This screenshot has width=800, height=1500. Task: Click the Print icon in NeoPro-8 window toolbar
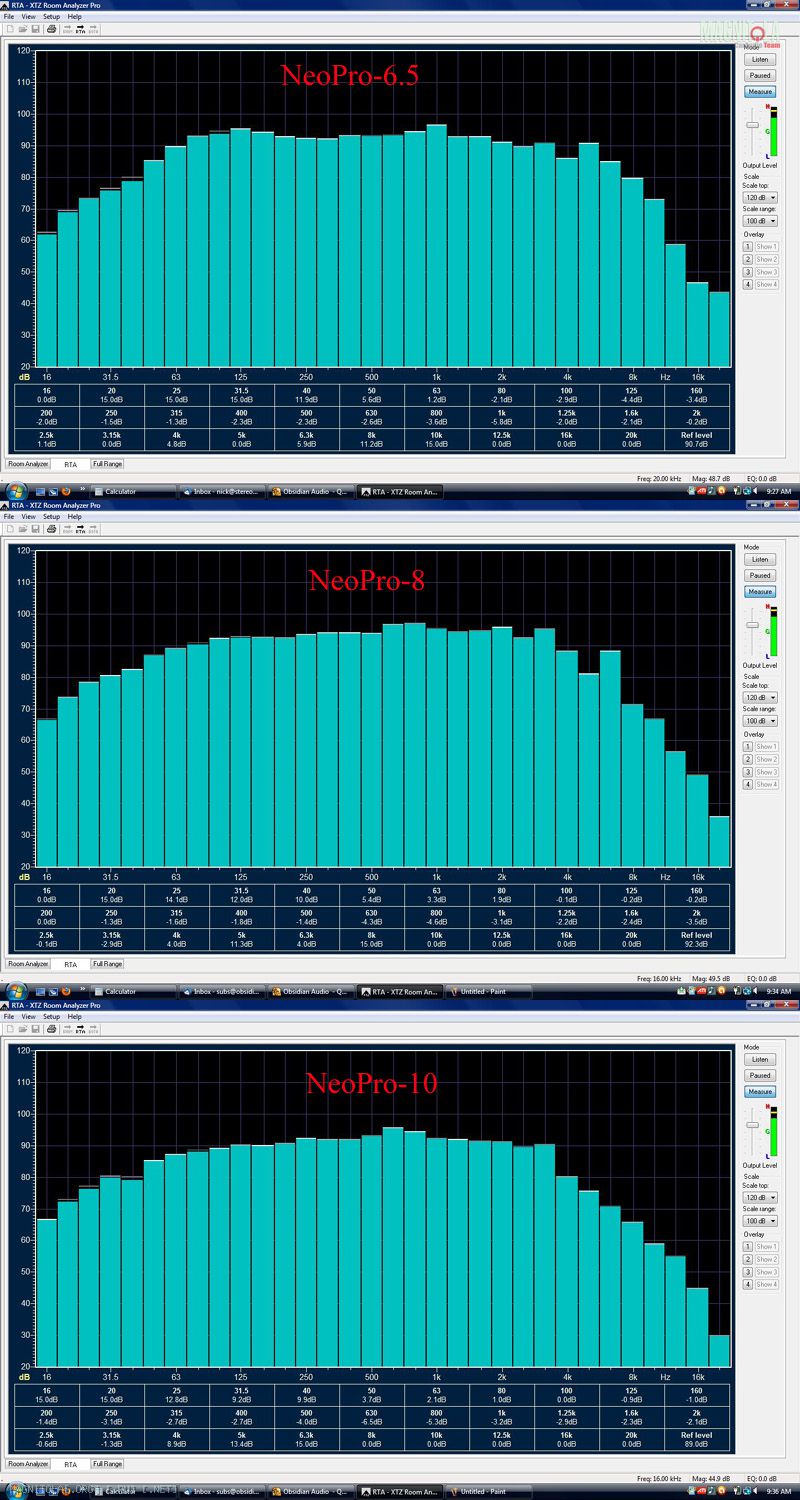point(51,529)
